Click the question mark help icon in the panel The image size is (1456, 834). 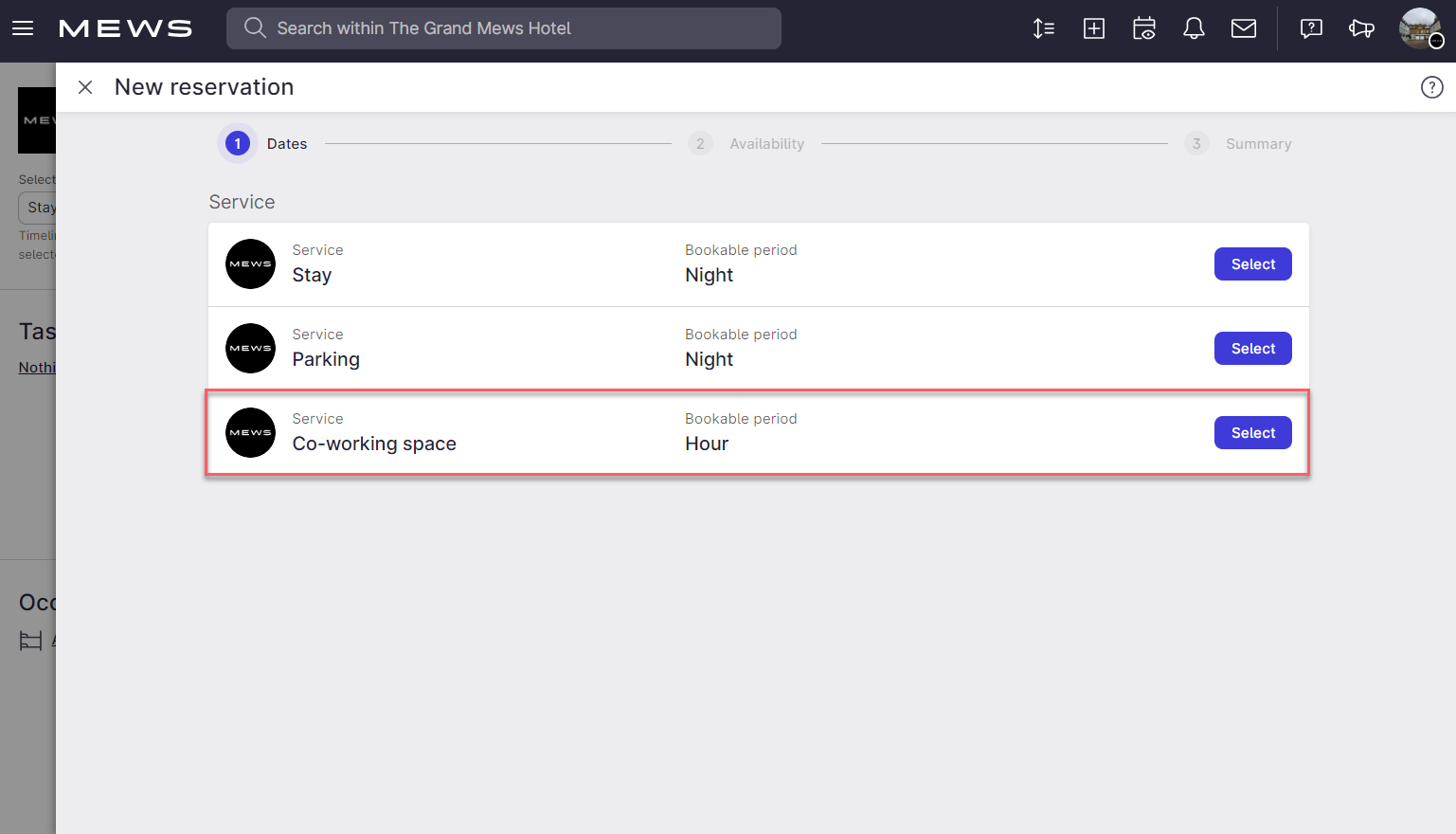pos(1432,87)
